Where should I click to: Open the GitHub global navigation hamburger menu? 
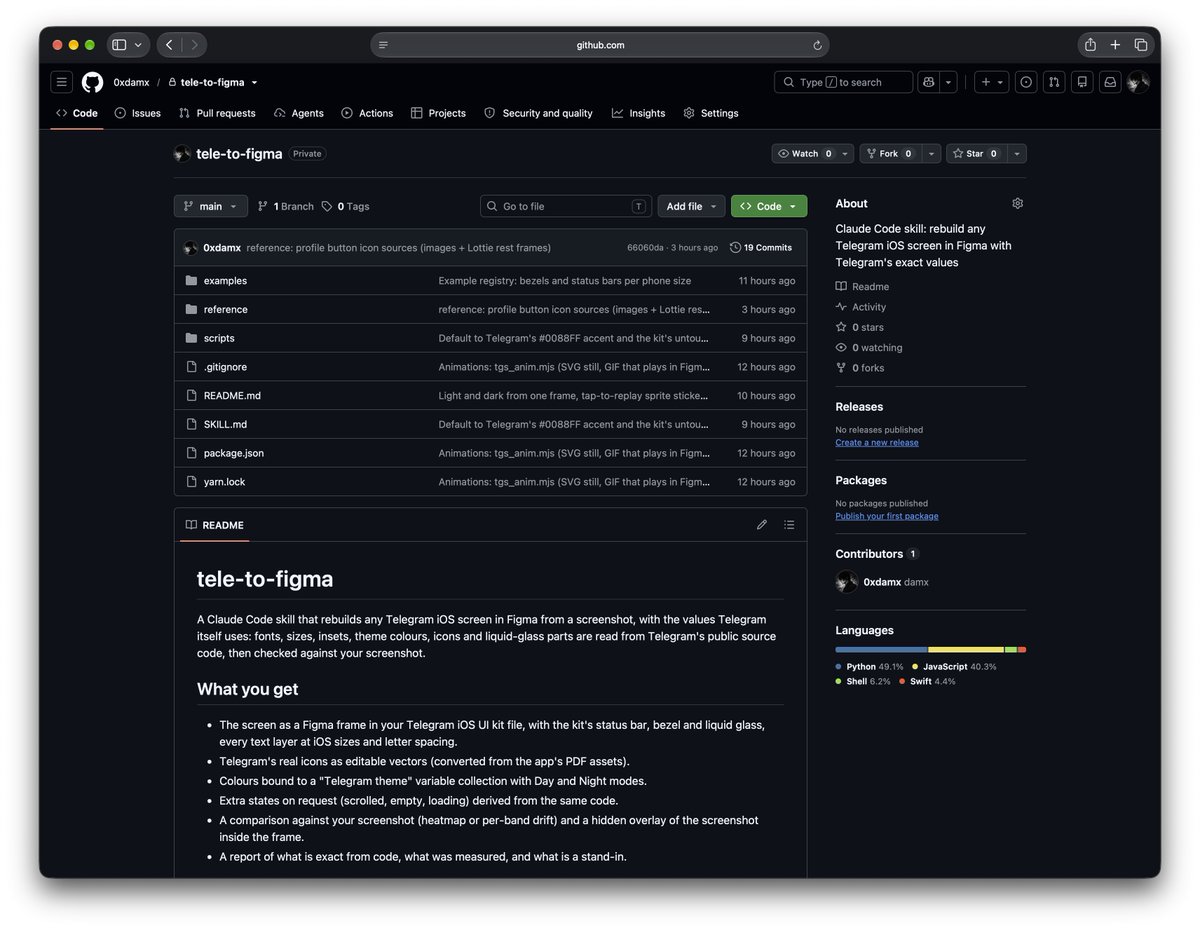[x=62, y=82]
